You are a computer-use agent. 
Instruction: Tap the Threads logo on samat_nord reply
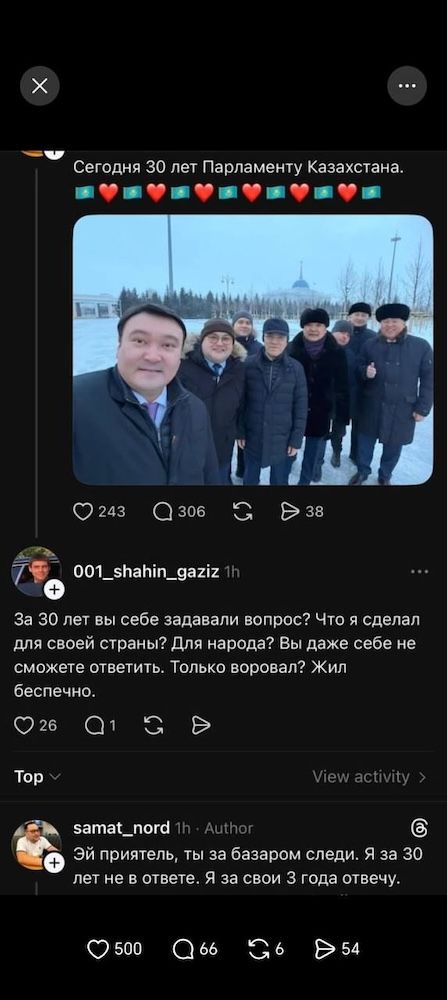coord(420,828)
